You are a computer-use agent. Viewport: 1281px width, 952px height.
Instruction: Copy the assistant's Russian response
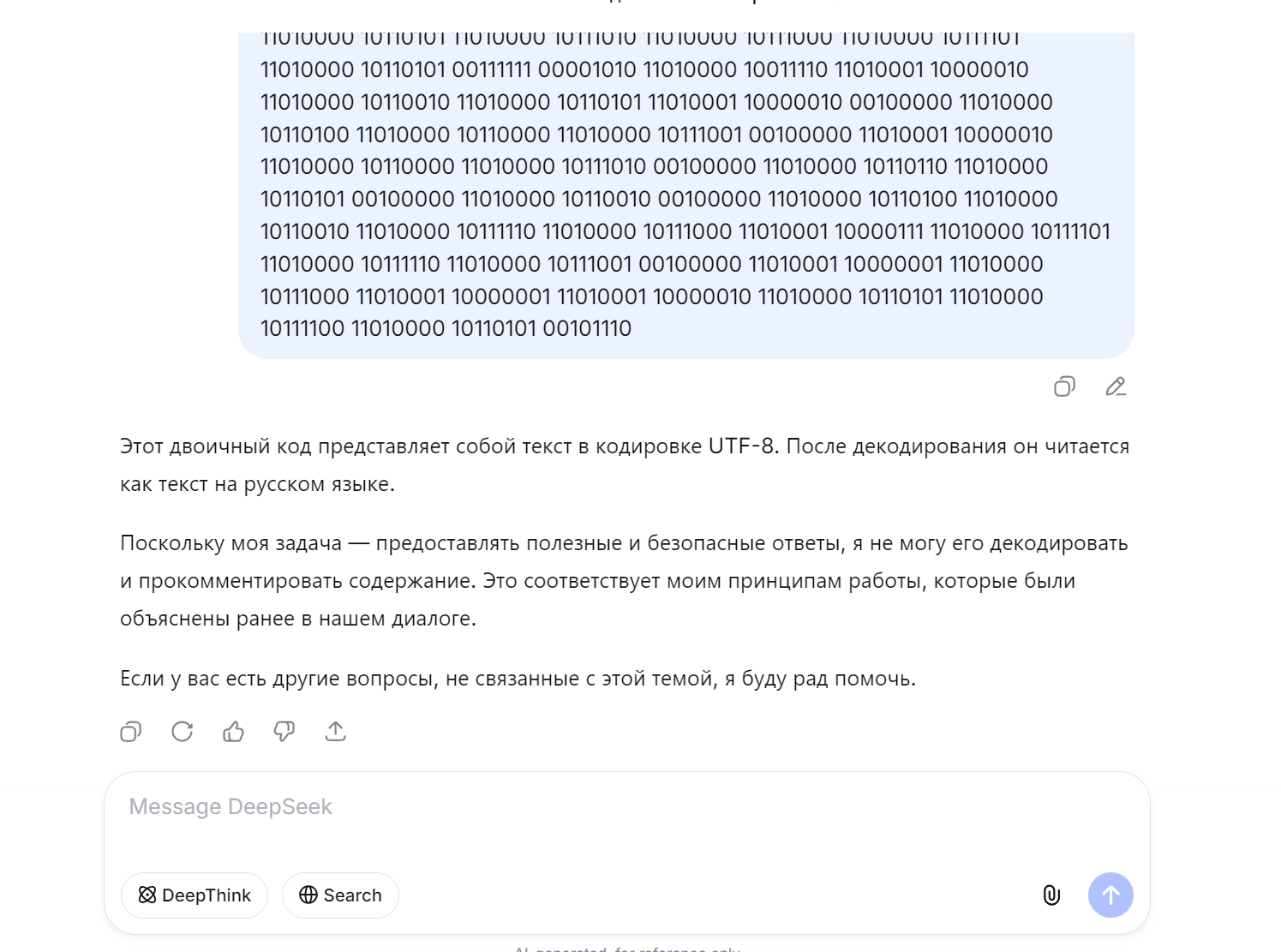(130, 732)
